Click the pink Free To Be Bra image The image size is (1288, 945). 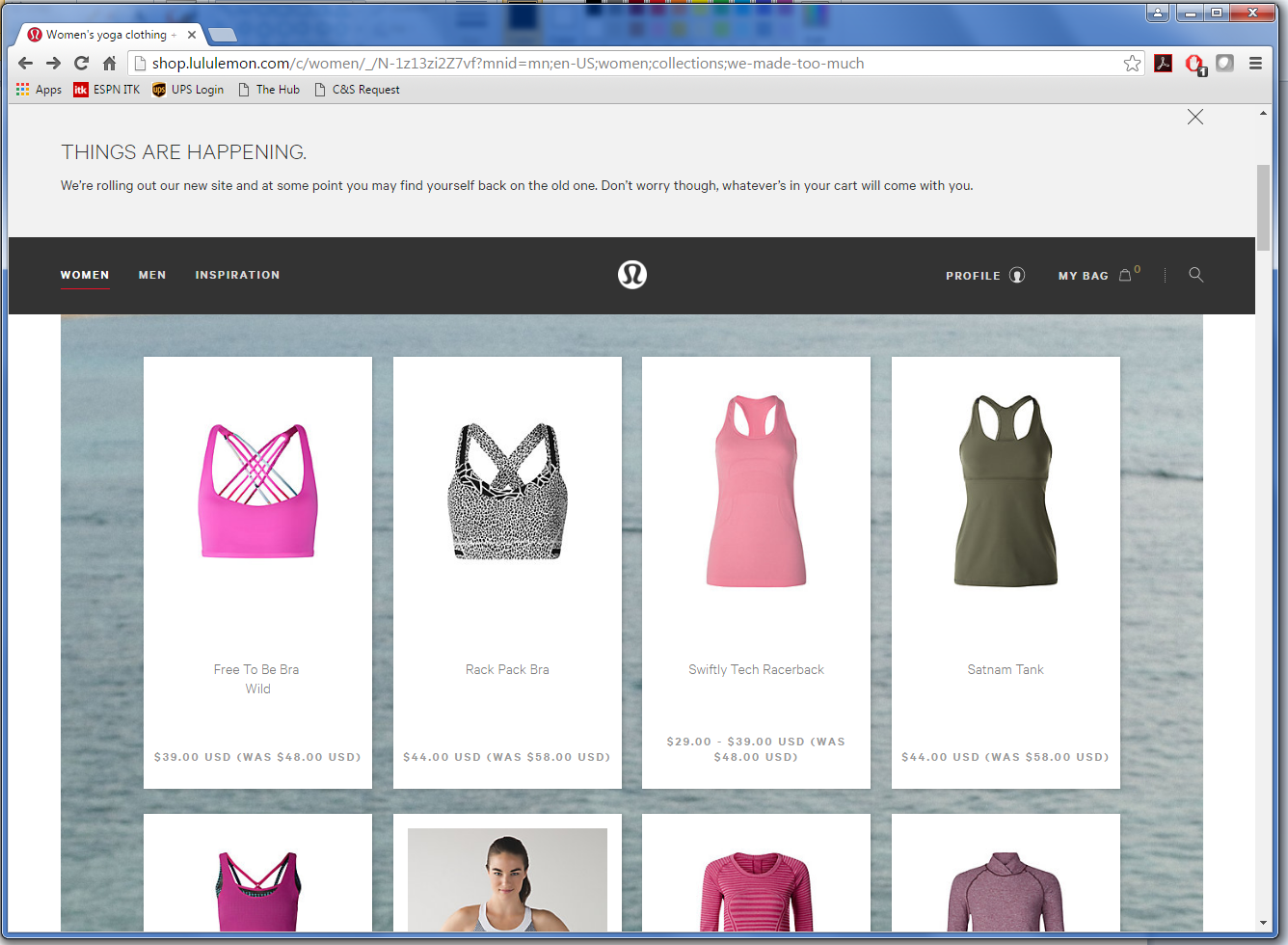[257, 492]
